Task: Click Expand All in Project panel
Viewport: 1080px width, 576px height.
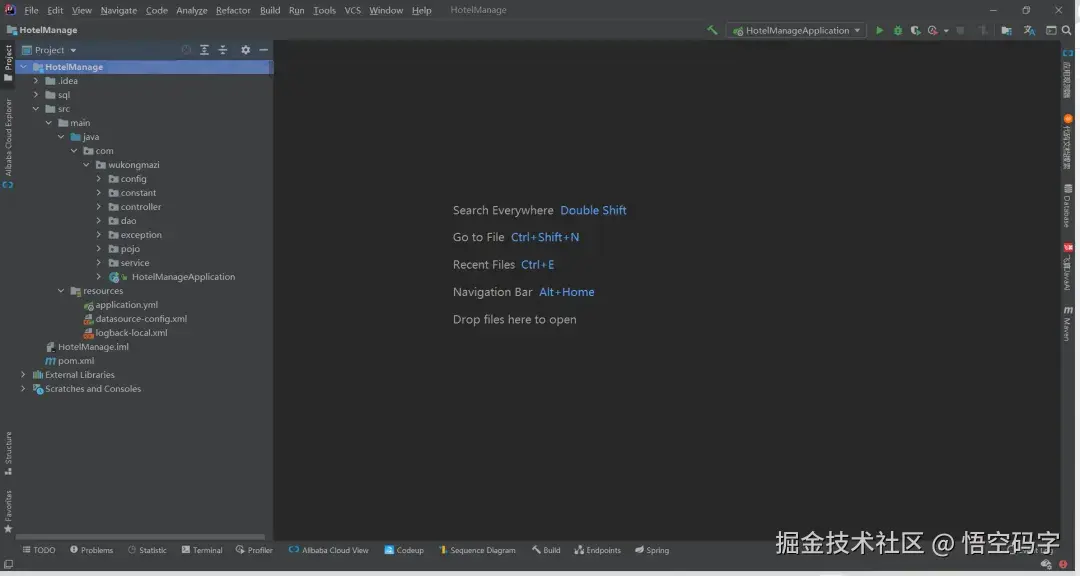Action: 205,50
